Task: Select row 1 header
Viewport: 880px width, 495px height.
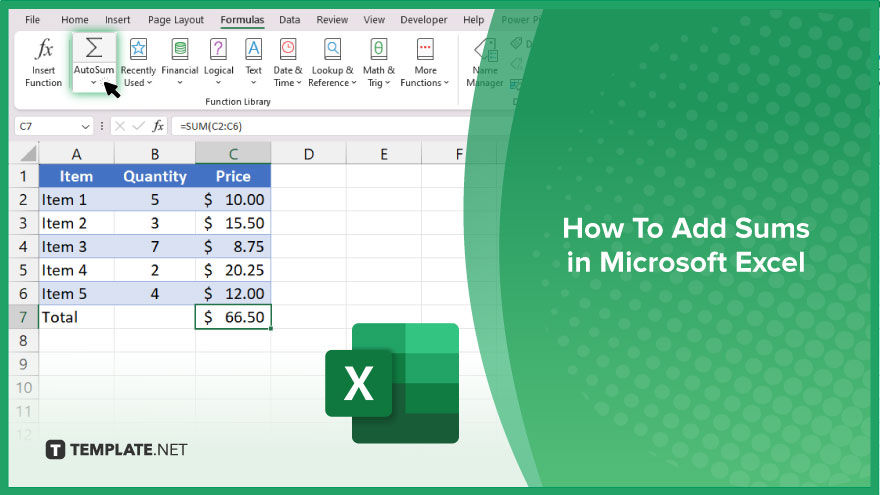Action: 24,176
